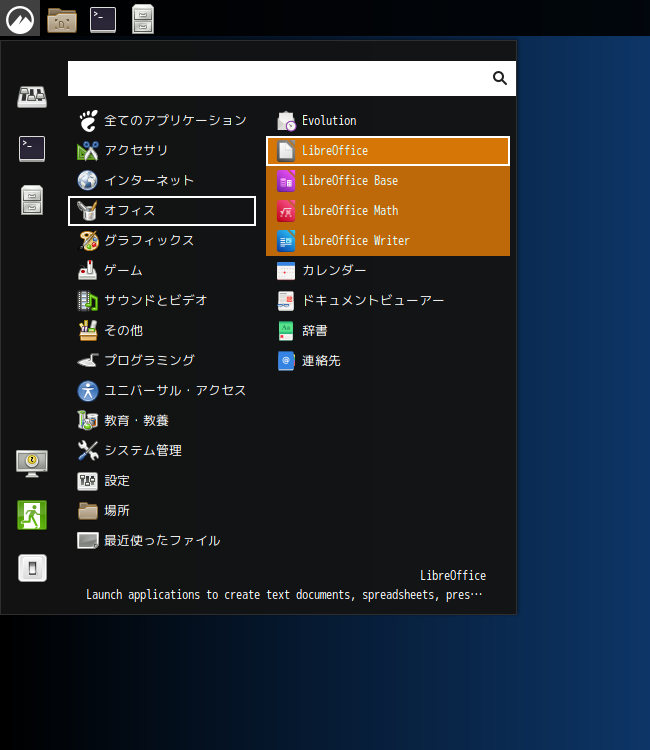
Task: Select the オフィス category
Action: point(162,210)
